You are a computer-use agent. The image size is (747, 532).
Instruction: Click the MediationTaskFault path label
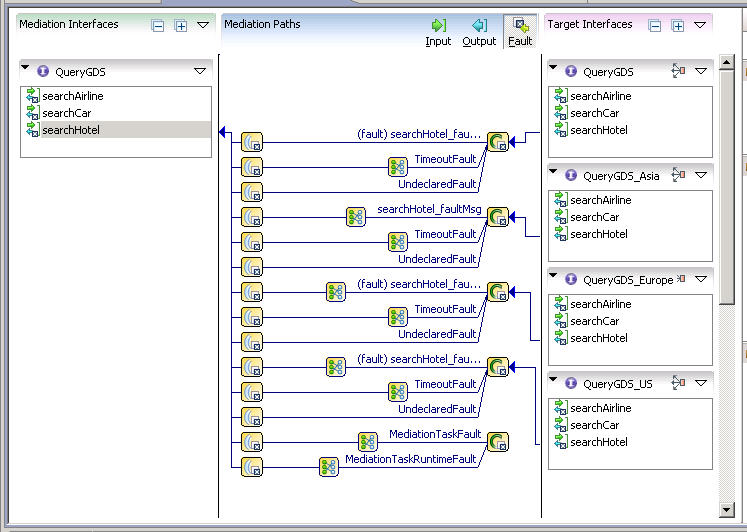[435, 435]
